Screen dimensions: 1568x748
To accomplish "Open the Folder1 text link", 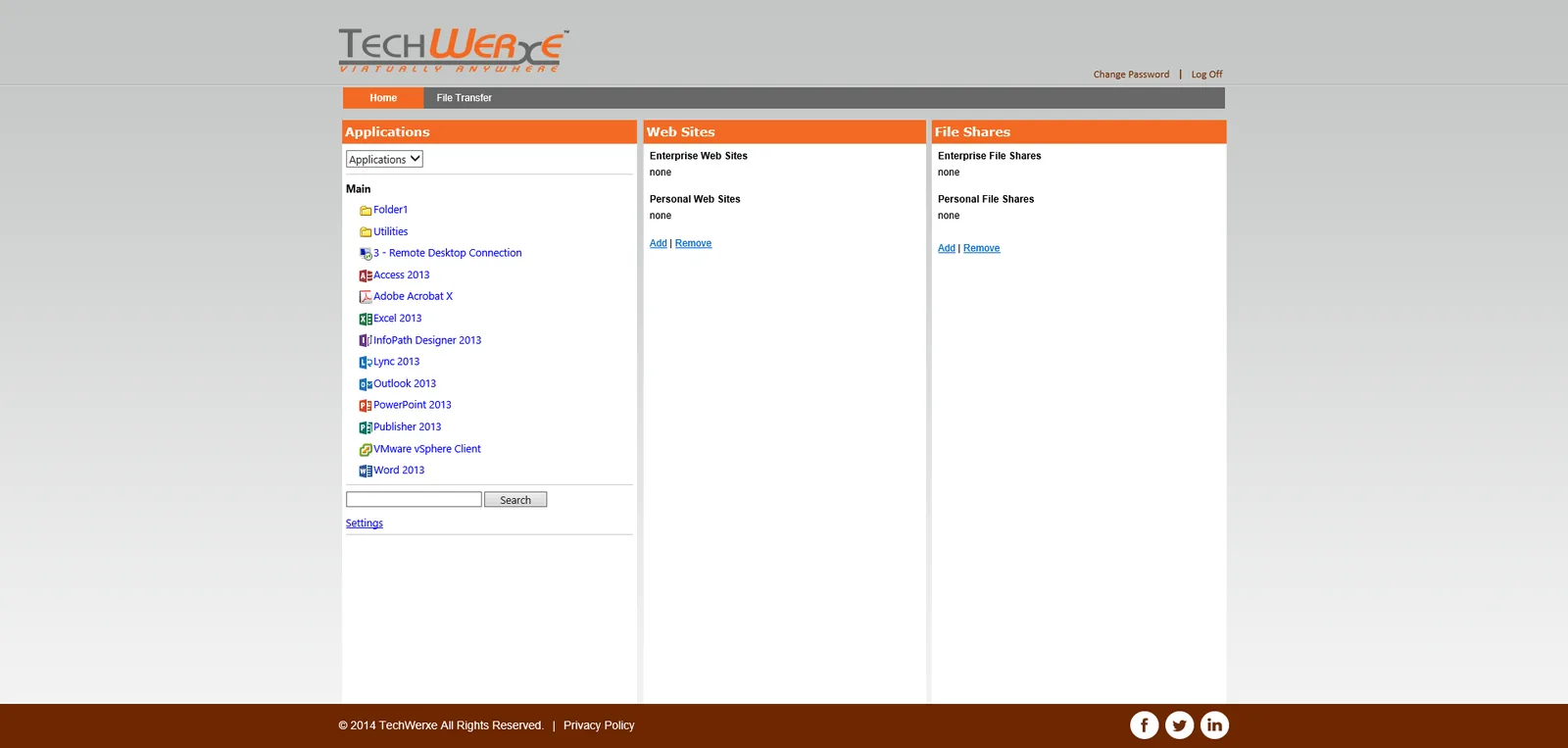I will pos(390,210).
